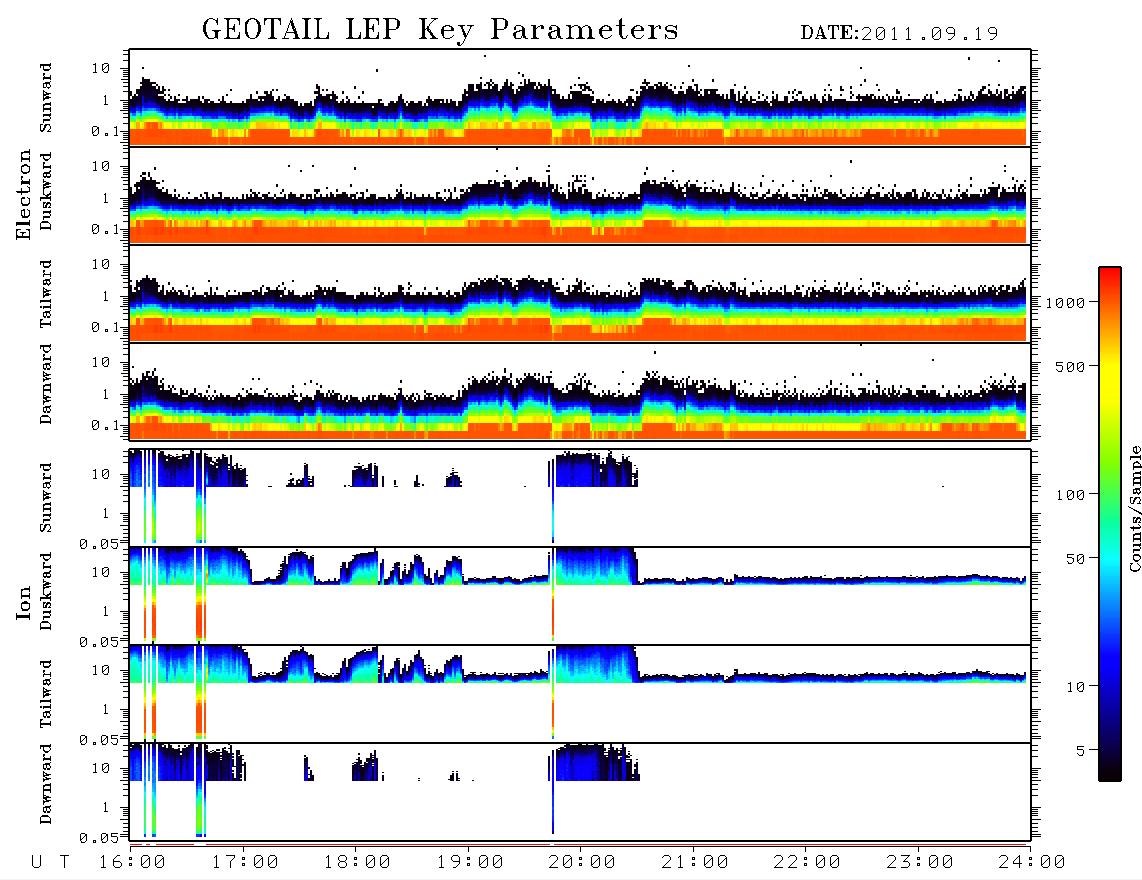Screen dimensions: 1142x880
Task: Select the 23:00 time tick label
Action: [919, 862]
